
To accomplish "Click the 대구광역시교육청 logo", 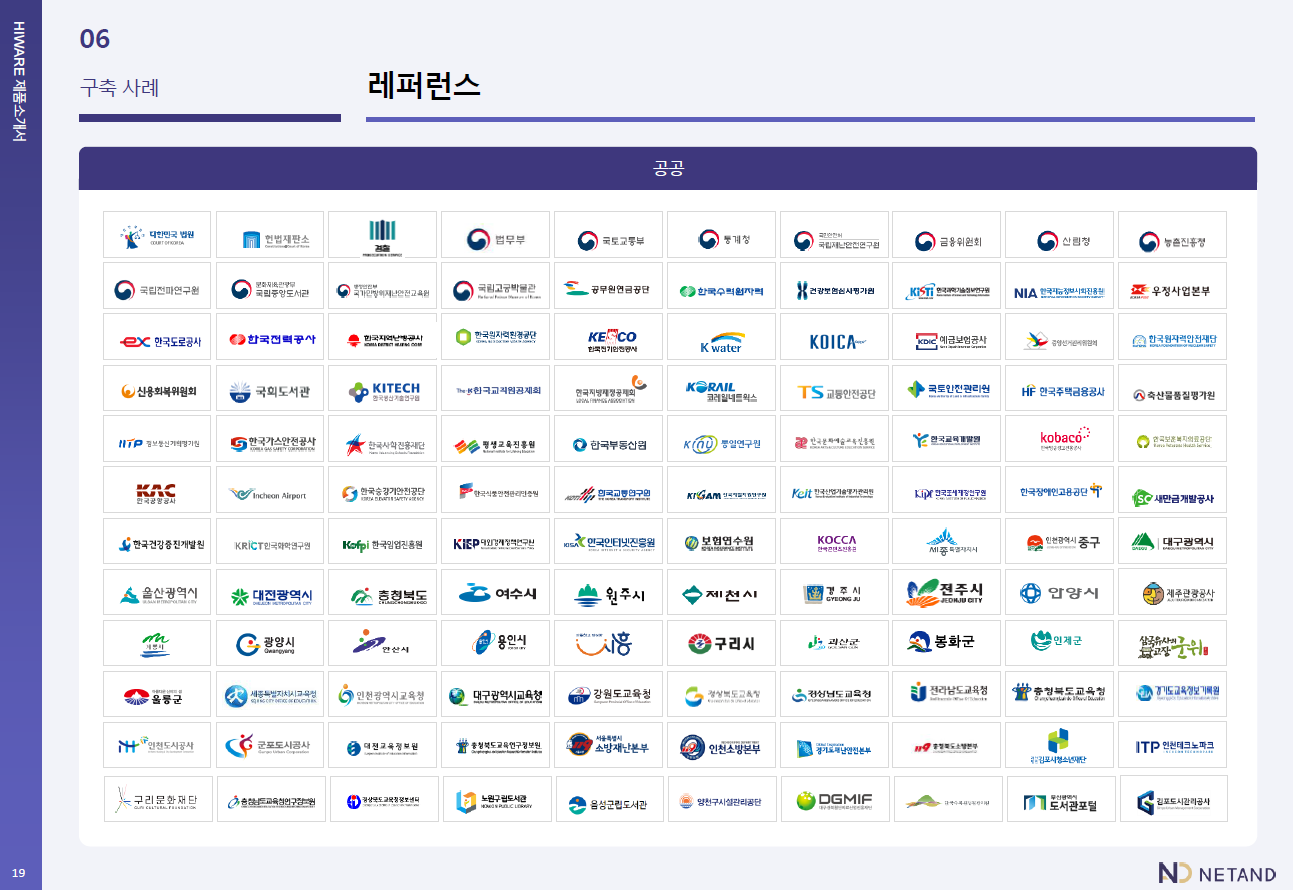I will (495, 695).
